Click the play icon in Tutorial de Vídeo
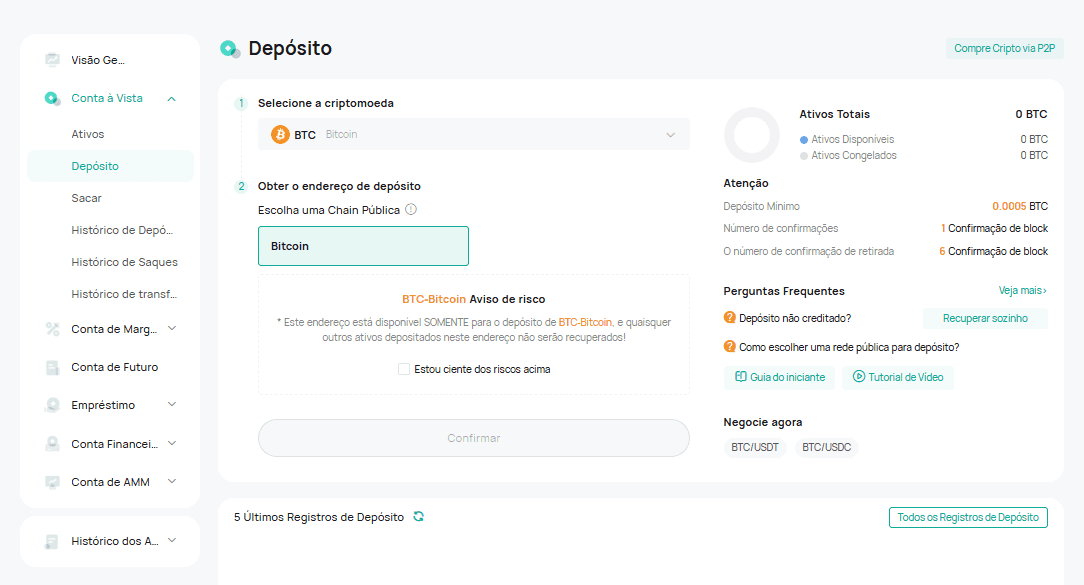This screenshot has width=1084, height=585. tap(859, 377)
